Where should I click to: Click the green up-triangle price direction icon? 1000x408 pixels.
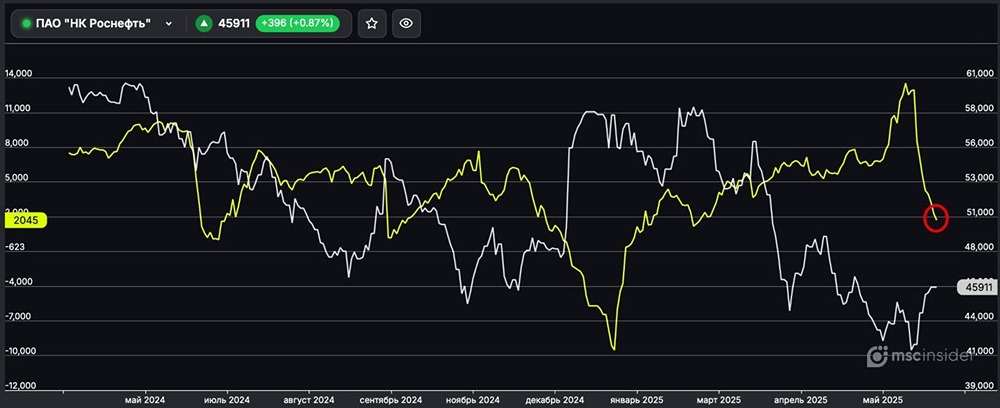204,23
